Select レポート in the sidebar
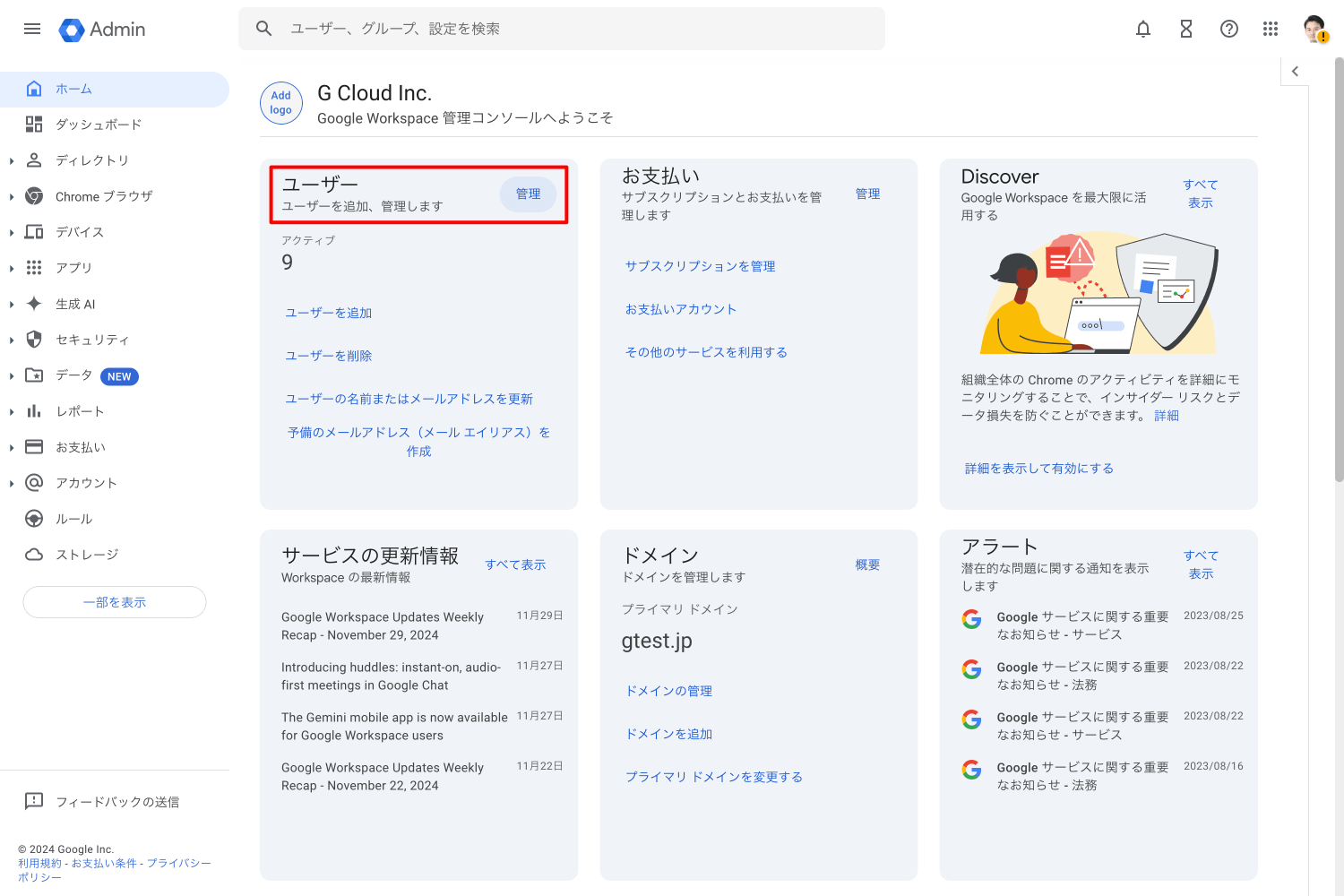Viewport: 1344px width, 896px height. (x=115, y=411)
